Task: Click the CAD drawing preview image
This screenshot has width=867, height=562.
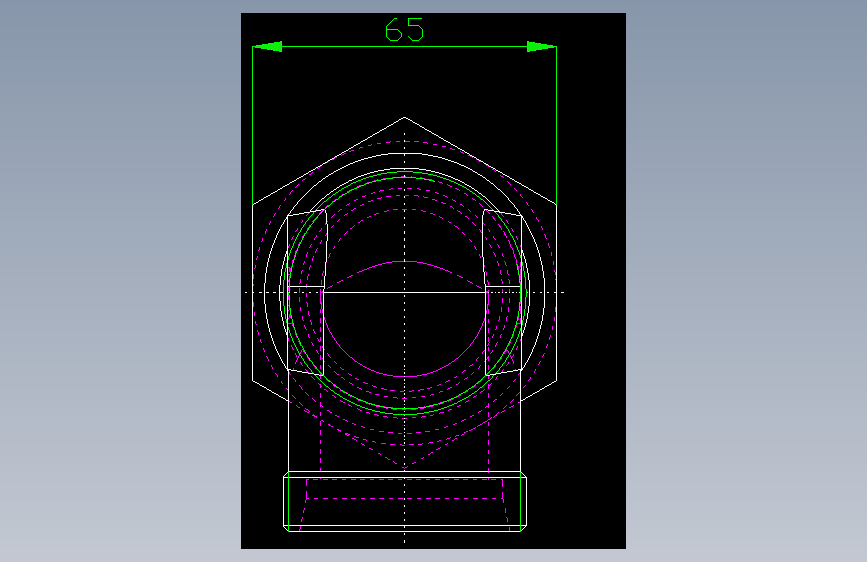Action: click(434, 281)
